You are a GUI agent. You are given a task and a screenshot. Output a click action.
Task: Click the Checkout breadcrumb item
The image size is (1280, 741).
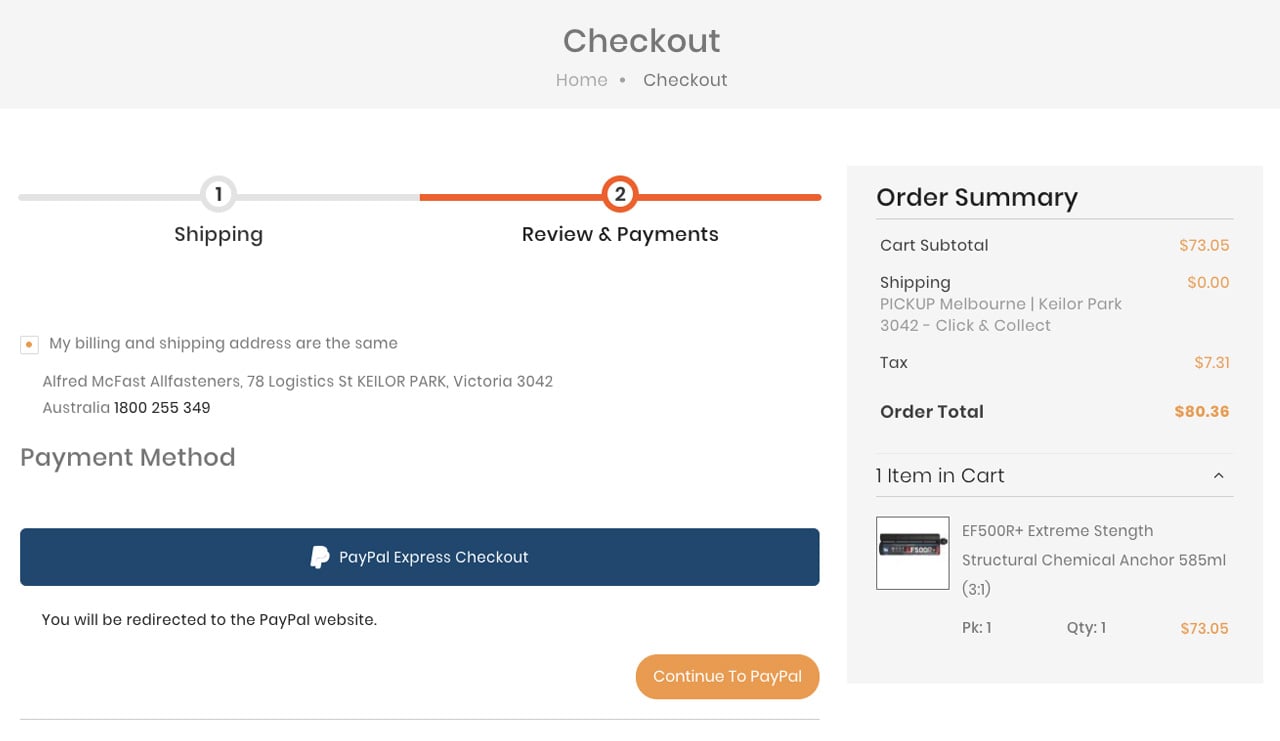pyautogui.click(x=685, y=80)
